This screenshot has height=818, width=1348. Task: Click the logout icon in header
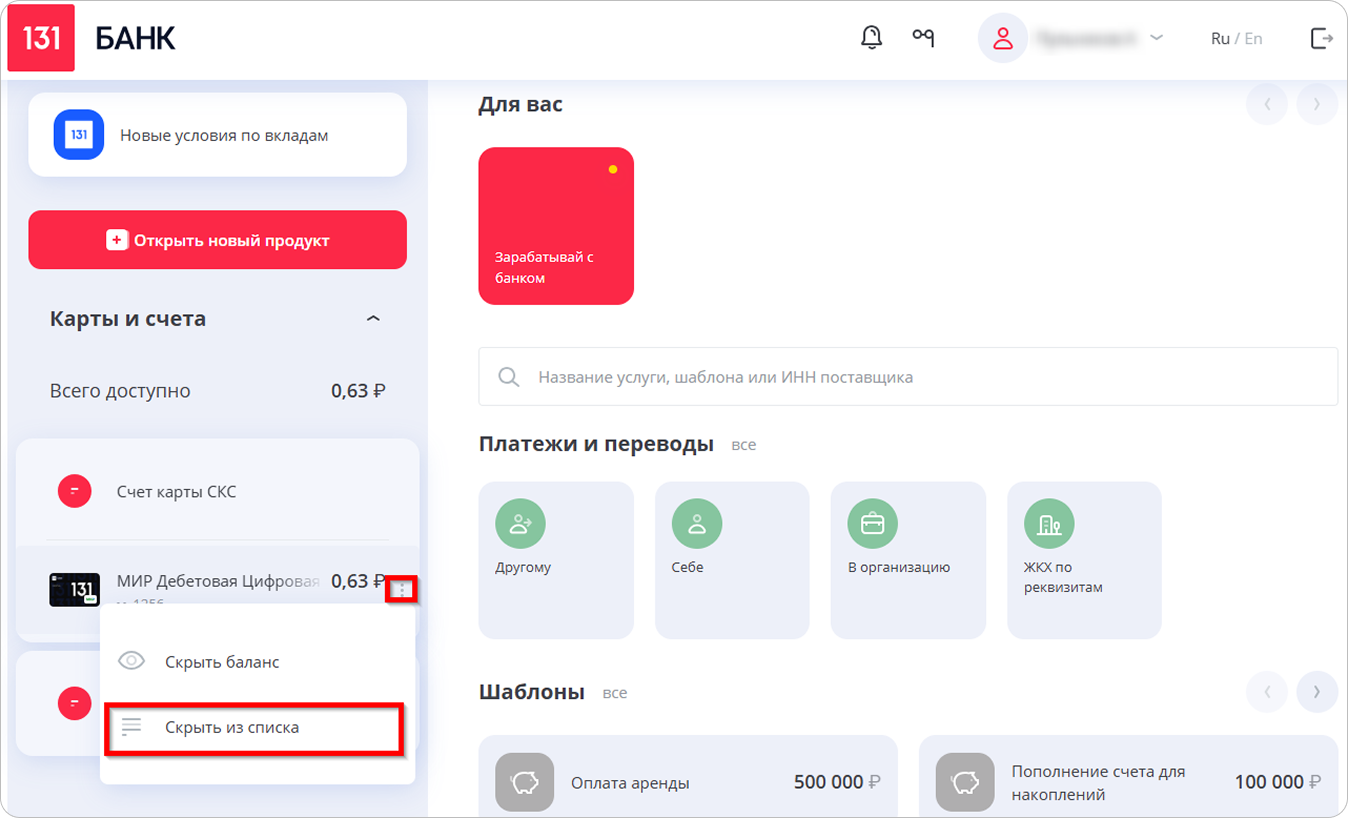click(1321, 38)
